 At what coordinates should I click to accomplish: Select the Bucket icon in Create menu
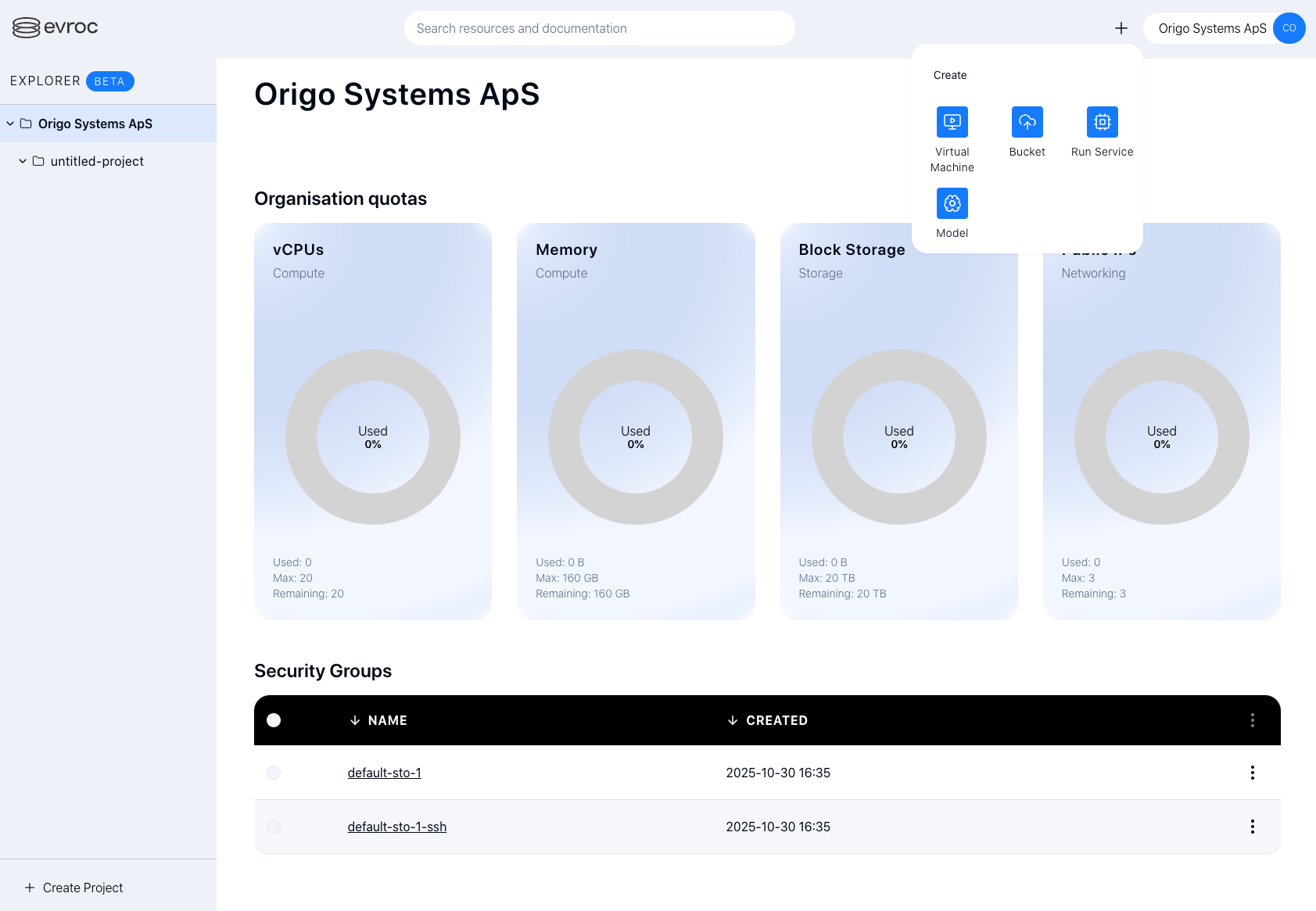point(1027,122)
